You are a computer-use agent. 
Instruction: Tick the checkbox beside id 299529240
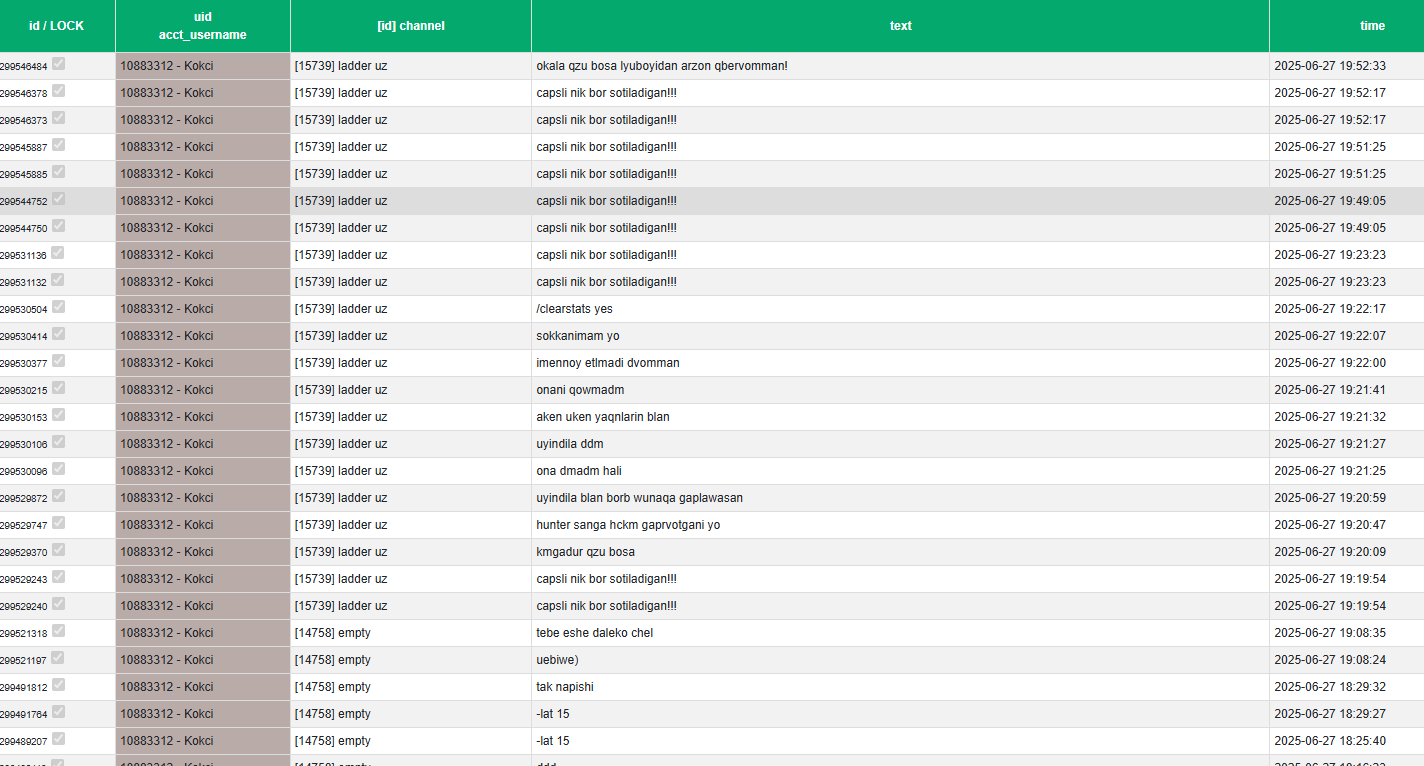tap(59, 604)
